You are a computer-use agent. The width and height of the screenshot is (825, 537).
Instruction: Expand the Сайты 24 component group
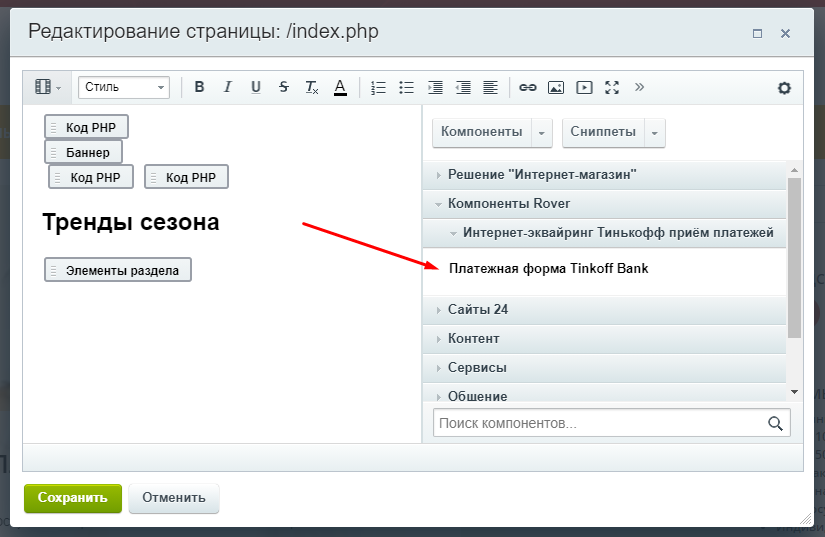pyautogui.click(x=477, y=310)
